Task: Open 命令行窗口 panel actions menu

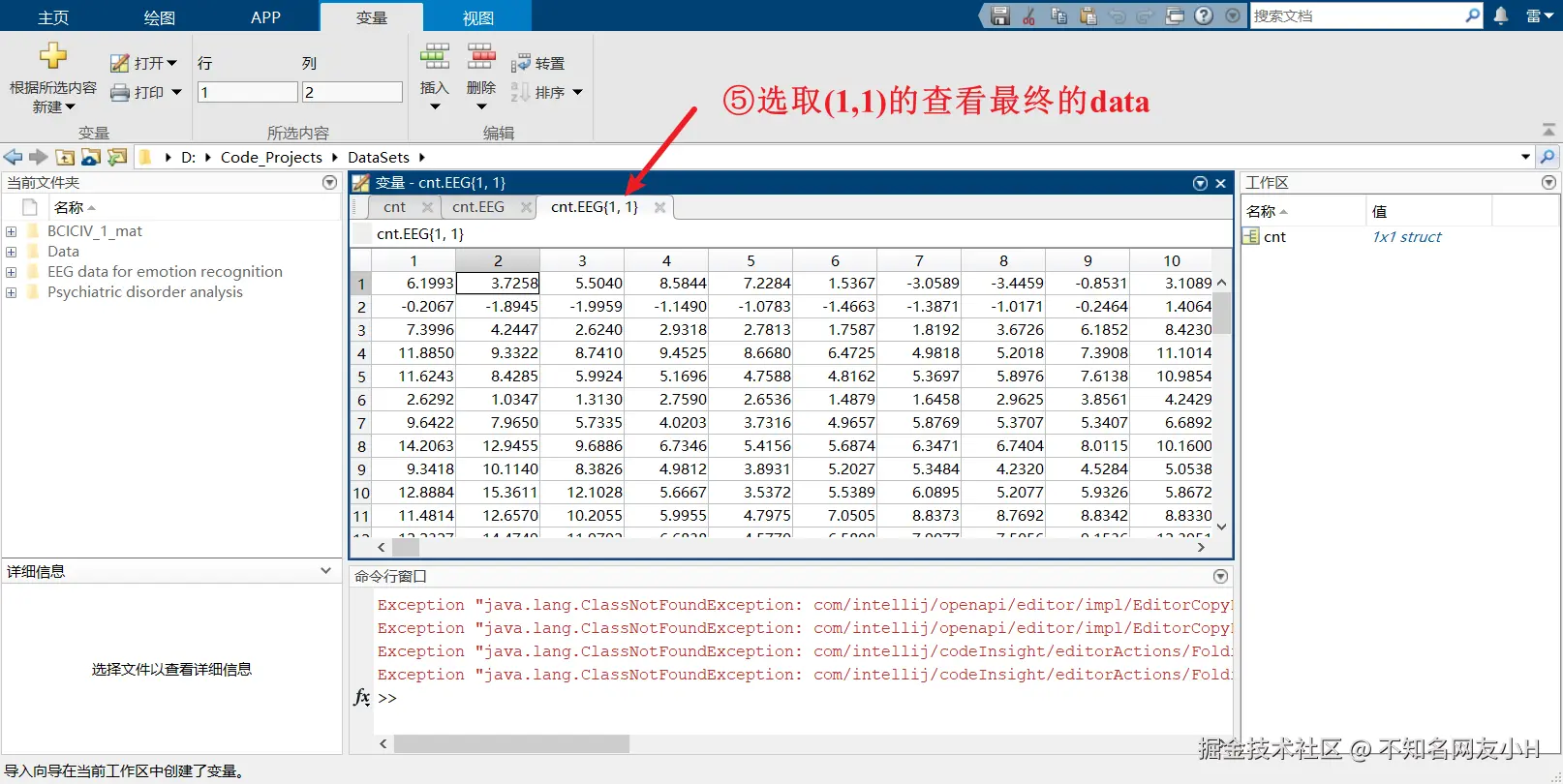Action: 1220,576
